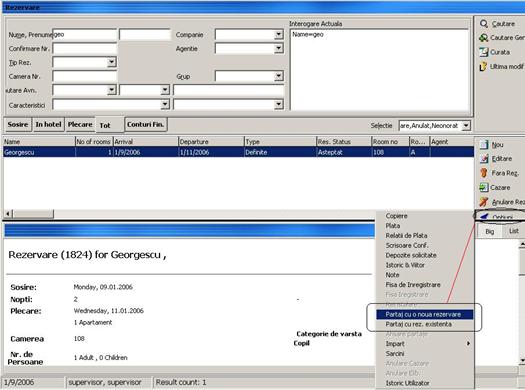Click the Ultima modif icon

point(483,67)
